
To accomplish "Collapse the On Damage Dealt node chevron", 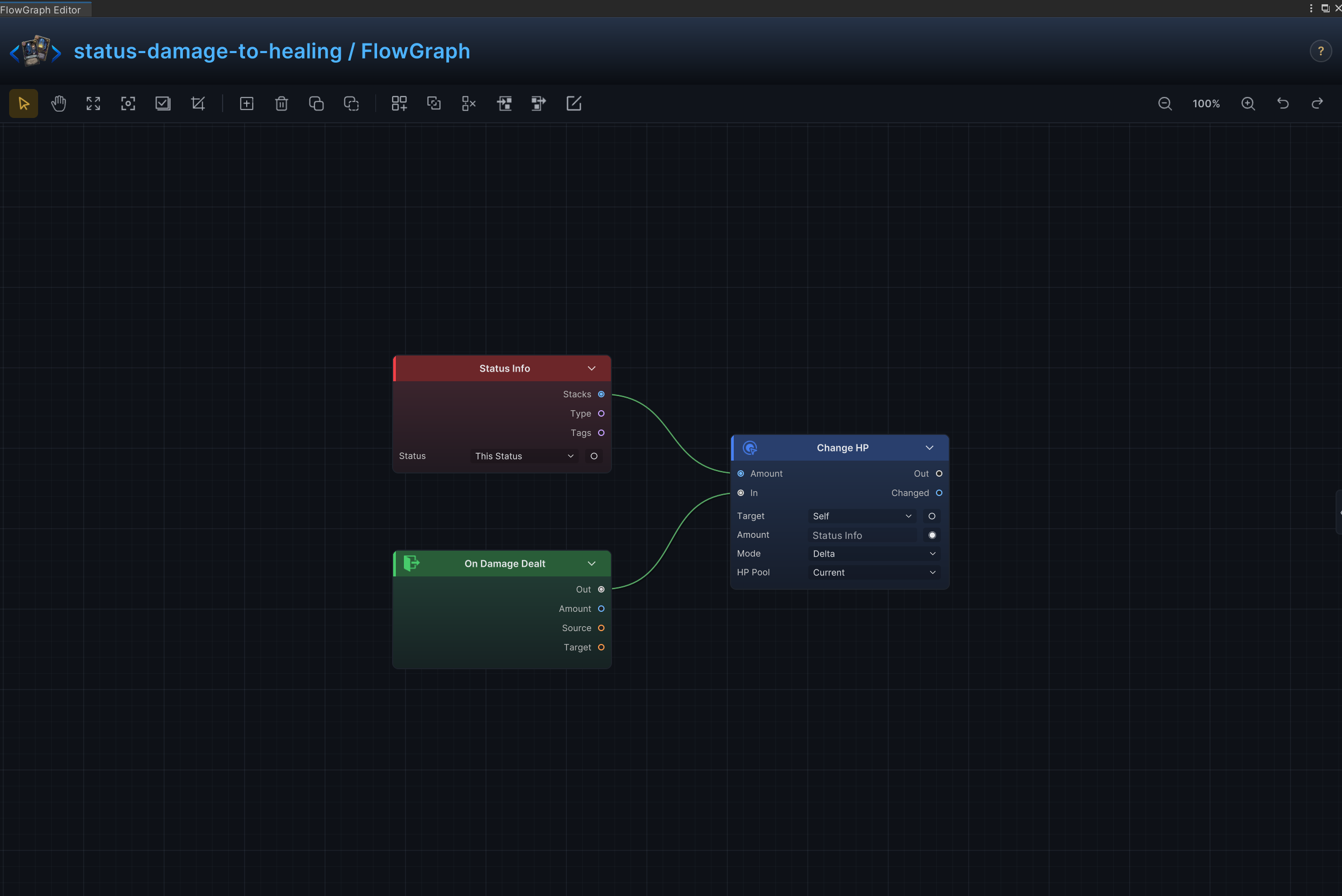I will coord(592,564).
